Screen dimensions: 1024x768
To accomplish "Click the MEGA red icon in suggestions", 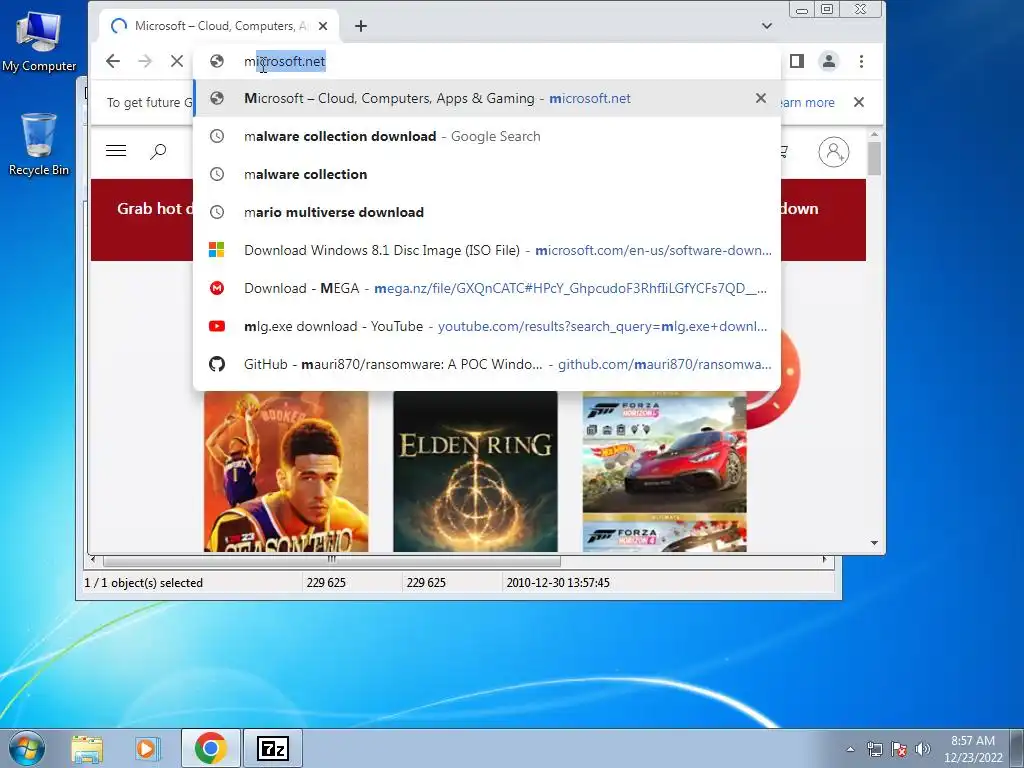I will tap(216, 288).
